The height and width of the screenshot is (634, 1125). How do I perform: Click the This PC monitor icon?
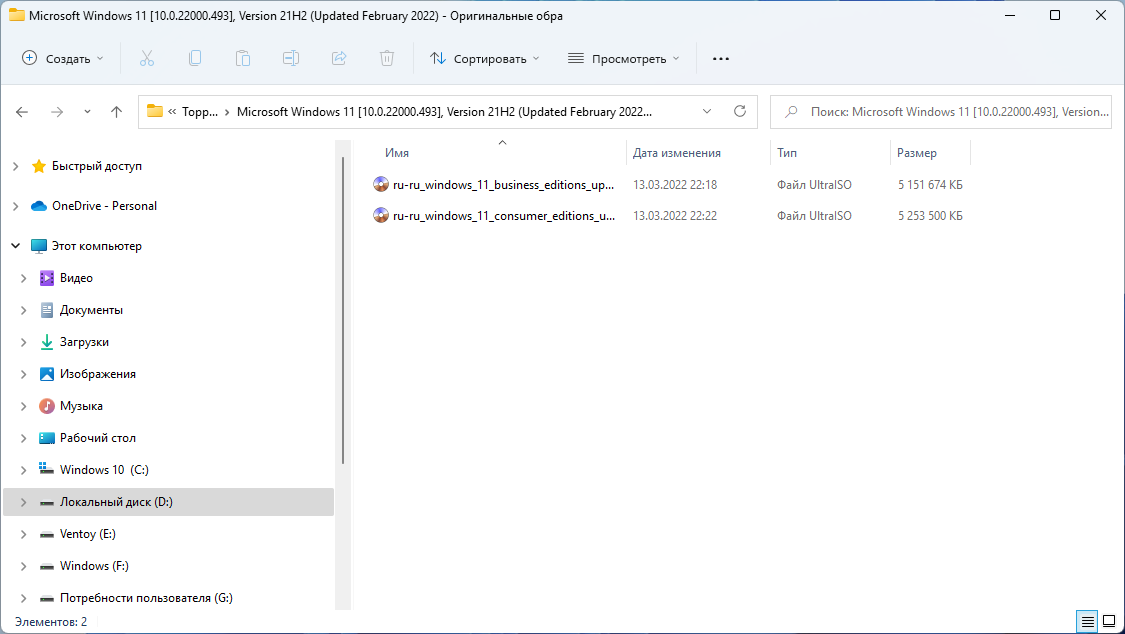click(39, 246)
